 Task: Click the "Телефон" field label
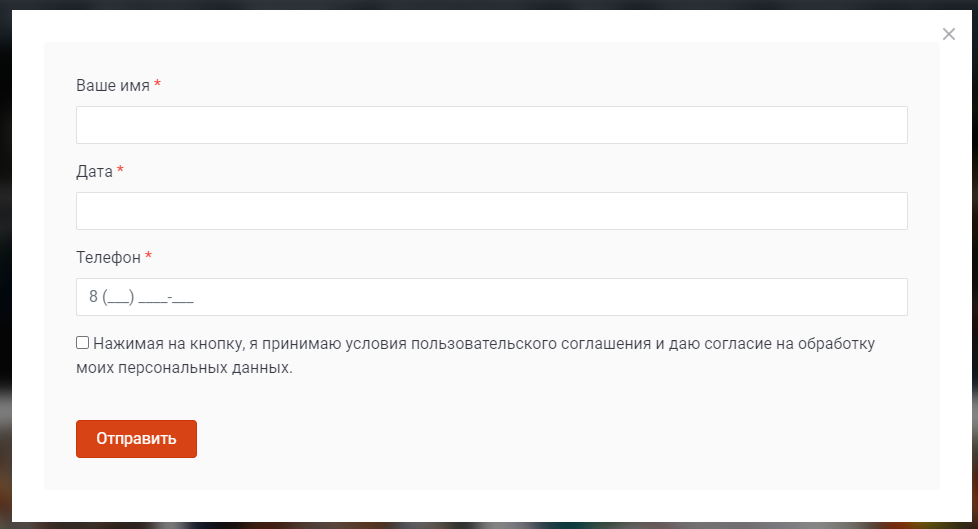[109, 258]
